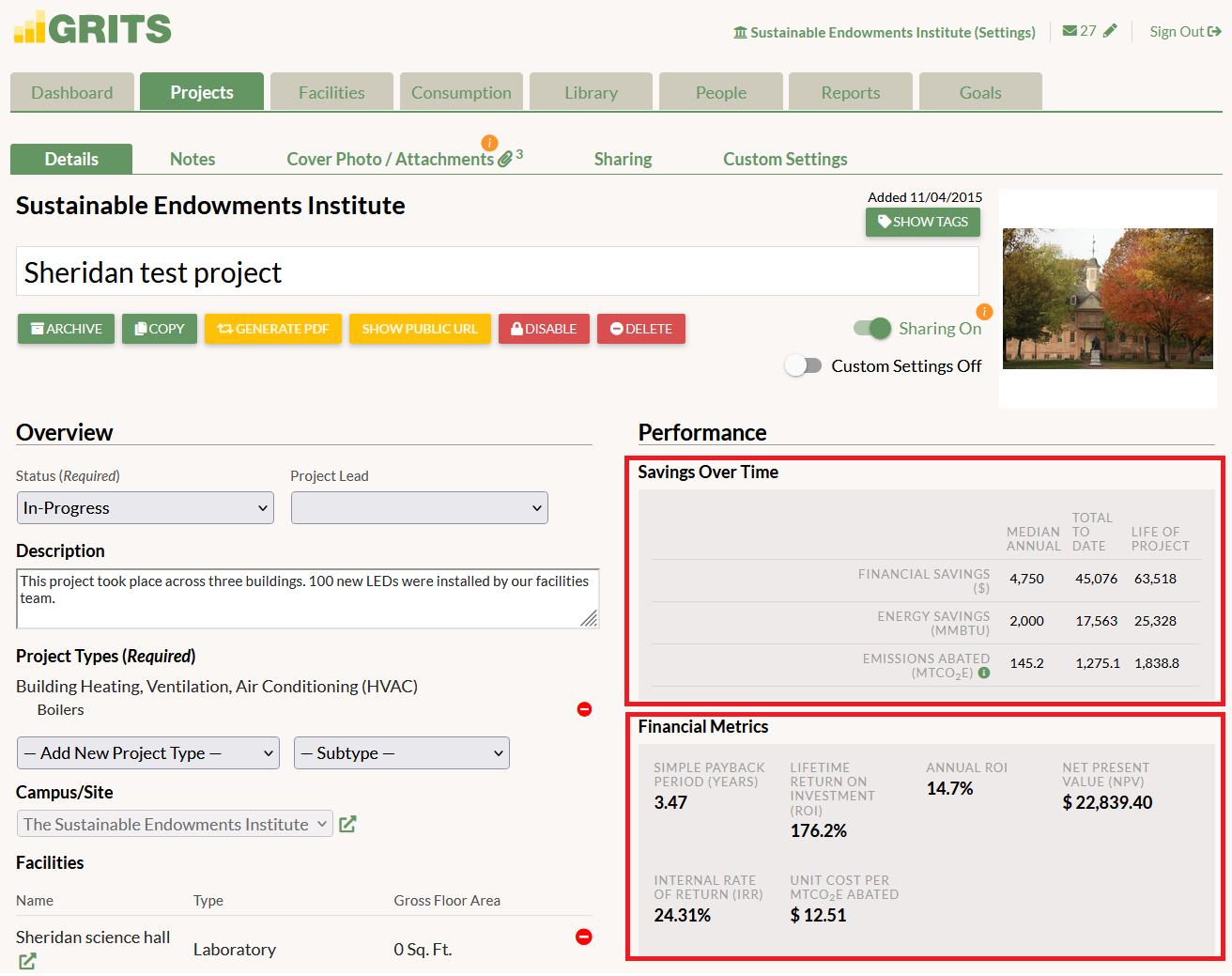Click the Sign Out link
This screenshot has width=1232, height=976.
point(1185,31)
